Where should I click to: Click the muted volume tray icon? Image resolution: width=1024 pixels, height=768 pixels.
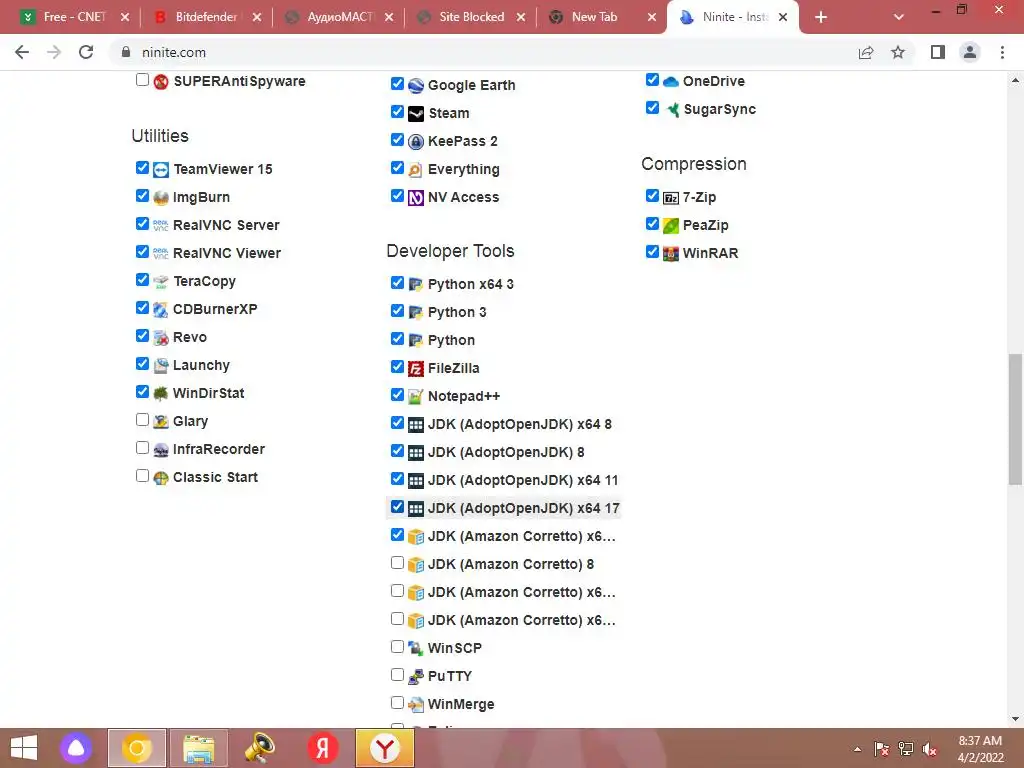[x=930, y=749]
